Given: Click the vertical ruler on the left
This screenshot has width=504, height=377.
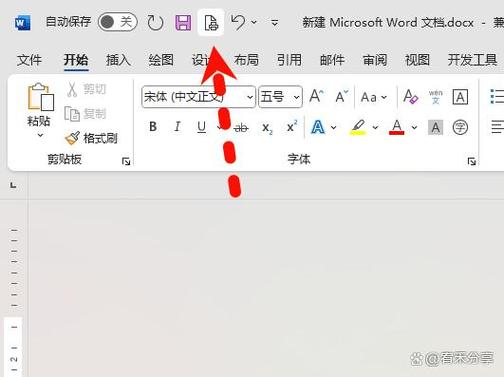Looking at the screenshot, I should (x=14, y=288).
